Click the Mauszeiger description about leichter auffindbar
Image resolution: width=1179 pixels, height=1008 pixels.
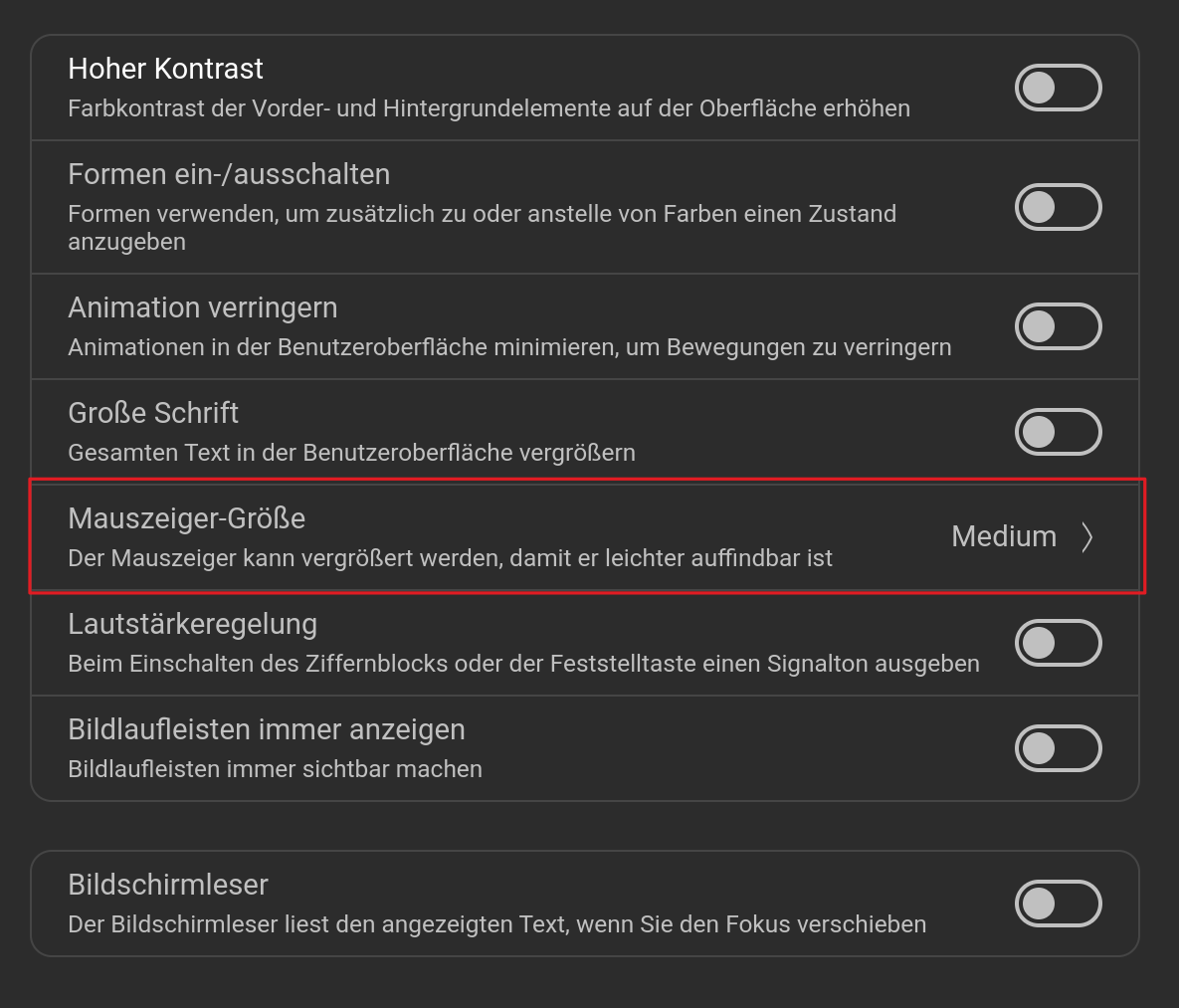(x=450, y=558)
